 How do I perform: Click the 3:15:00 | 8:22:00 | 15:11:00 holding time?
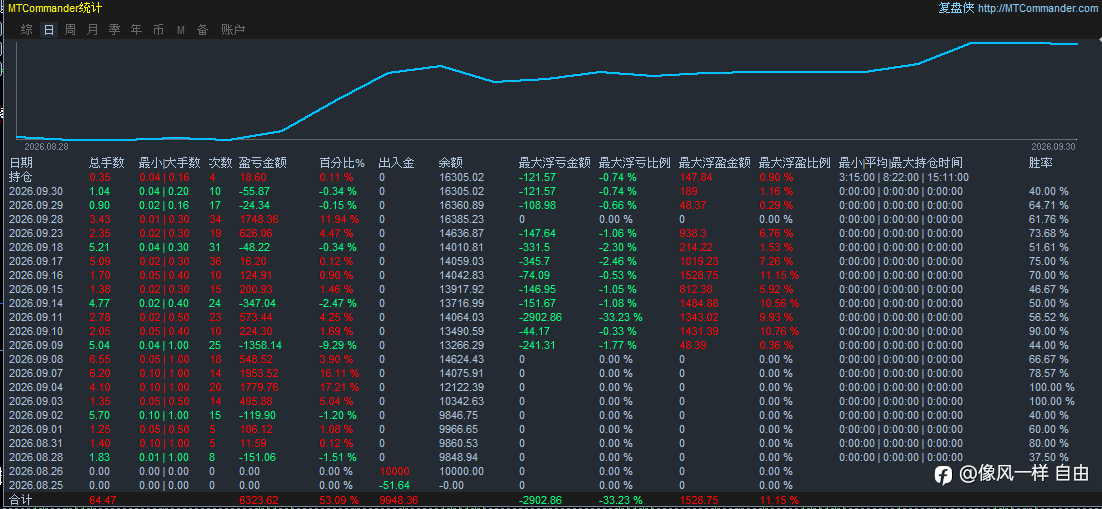pos(904,177)
